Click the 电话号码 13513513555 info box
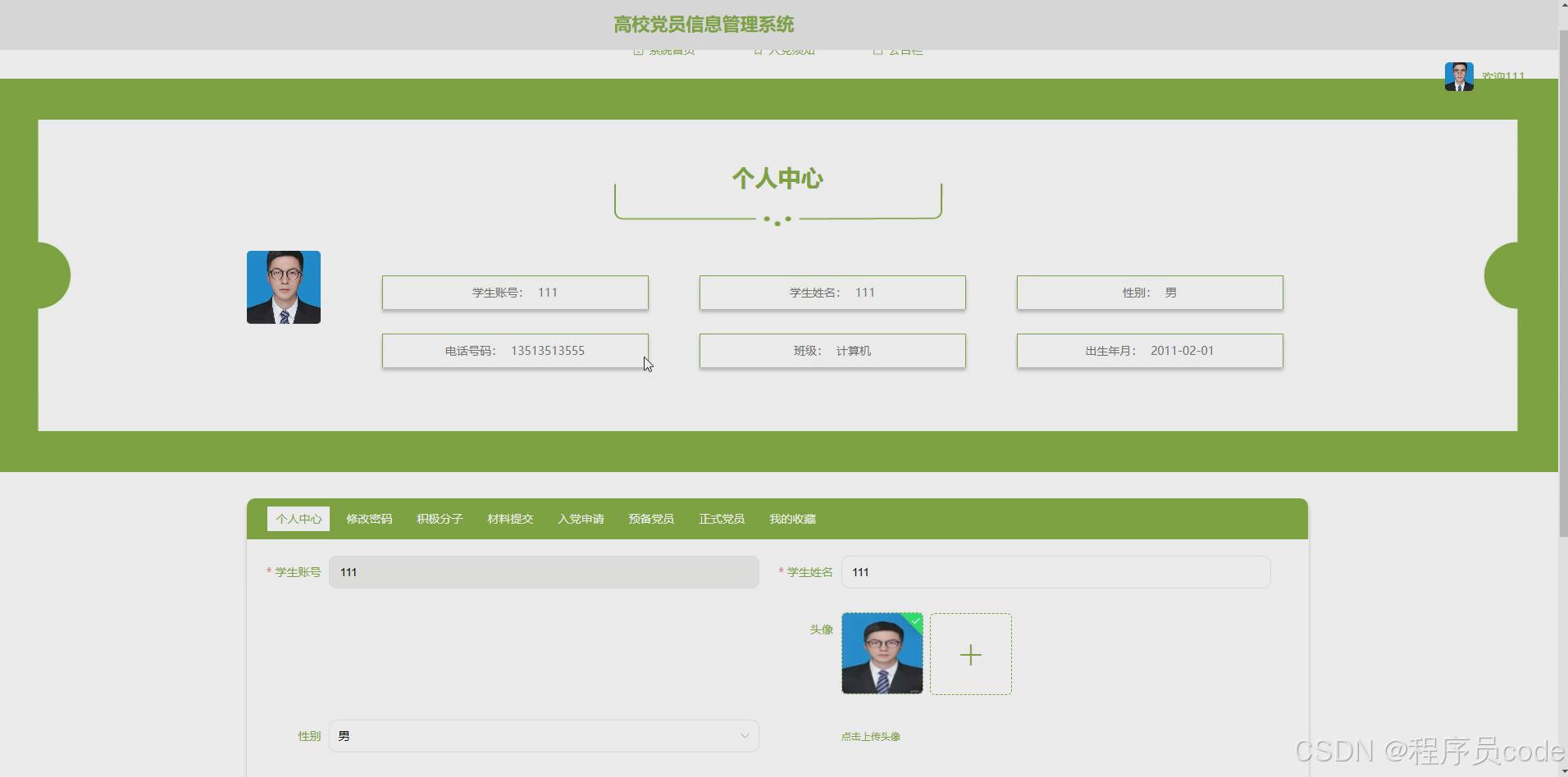The width and height of the screenshot is (1568, 777). [515, 351]
